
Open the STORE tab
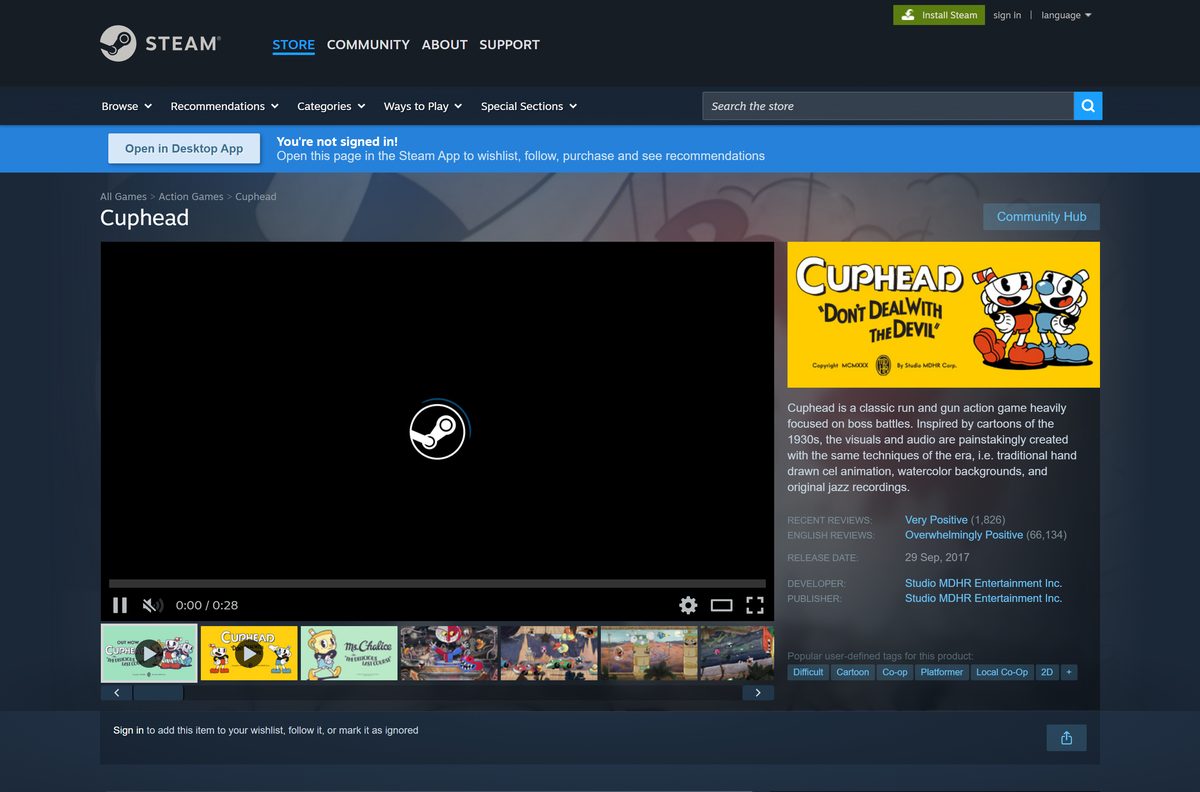pyautogui.click(x=293, y=45)
